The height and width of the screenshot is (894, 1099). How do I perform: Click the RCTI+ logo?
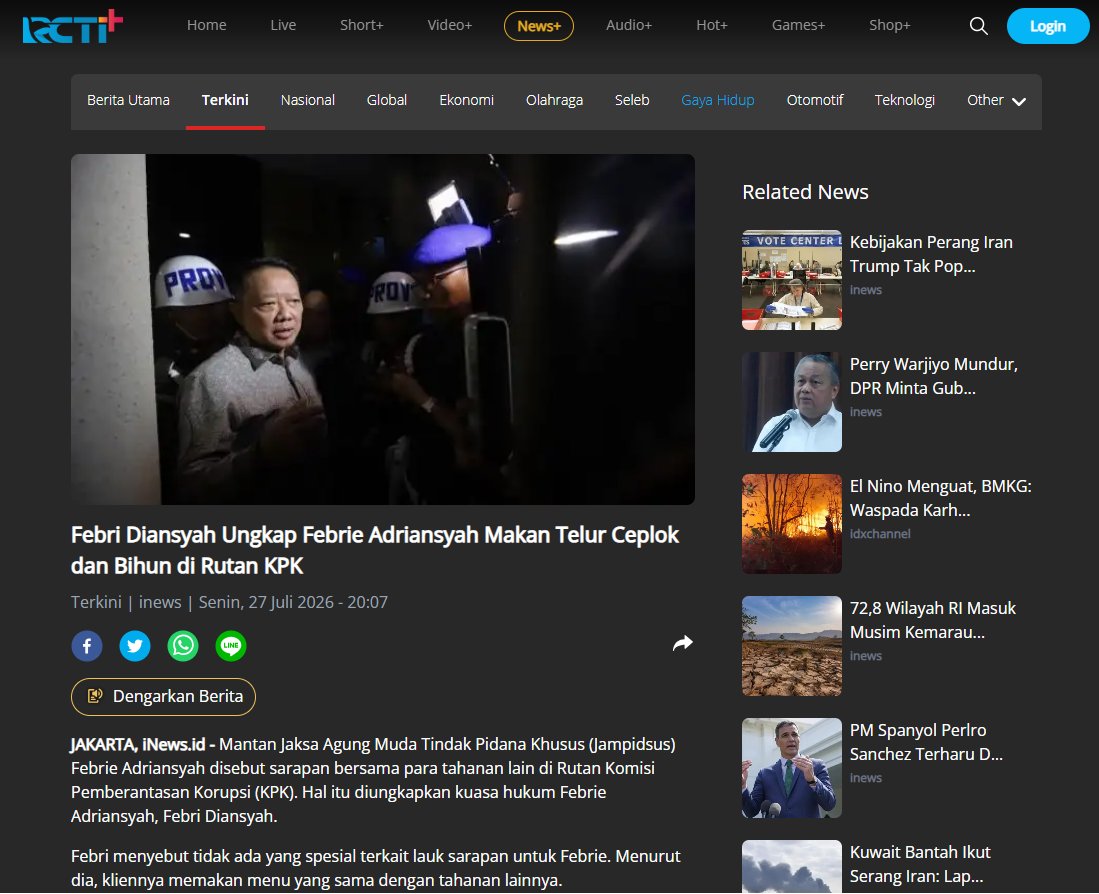73,27
